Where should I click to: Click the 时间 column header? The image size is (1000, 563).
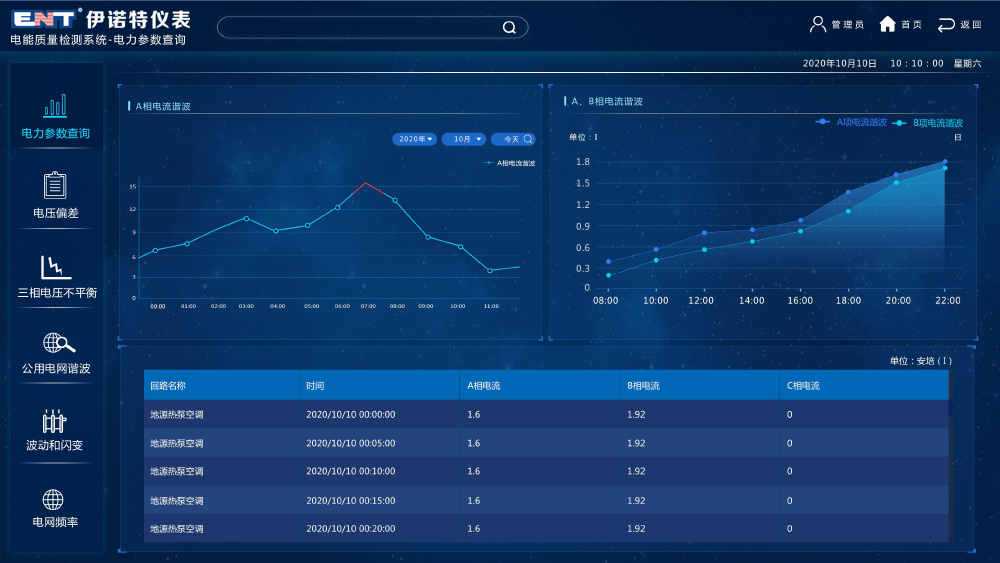pos(315,385)
